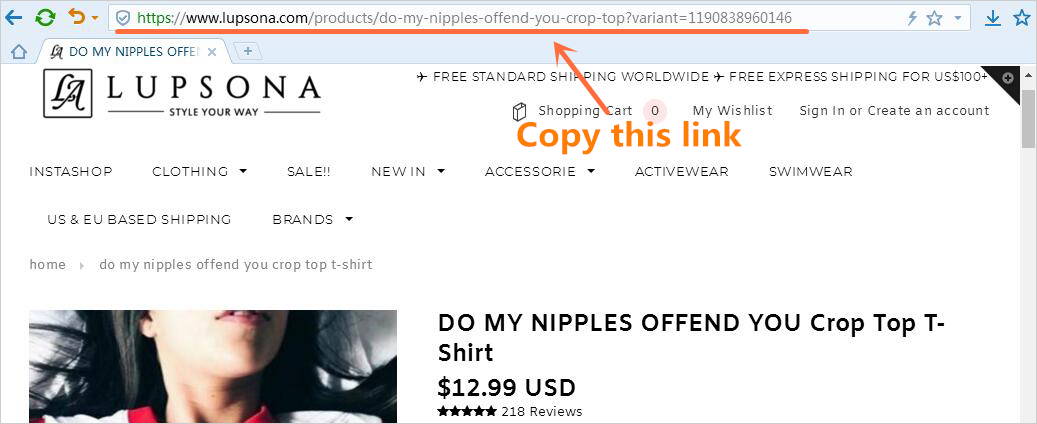Open the Shopping Cart link
Image resolution: width=1037 pixels, height=424 pixels.
(585, 110)
